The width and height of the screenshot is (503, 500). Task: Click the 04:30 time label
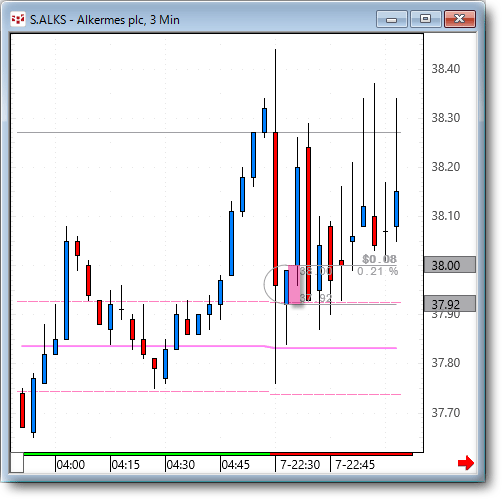181,464
